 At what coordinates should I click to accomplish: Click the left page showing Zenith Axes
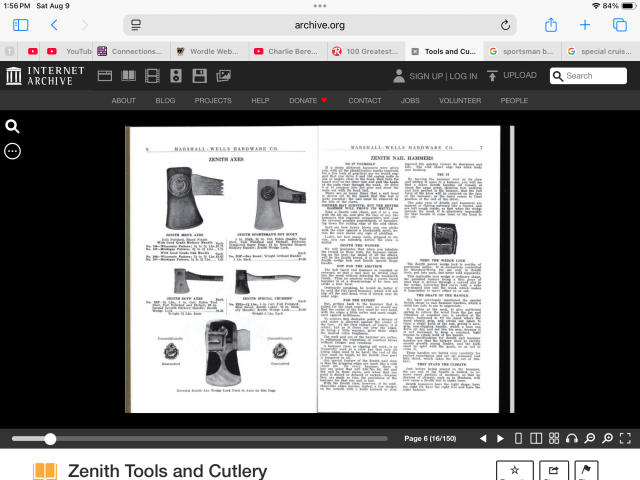point(222,269)
